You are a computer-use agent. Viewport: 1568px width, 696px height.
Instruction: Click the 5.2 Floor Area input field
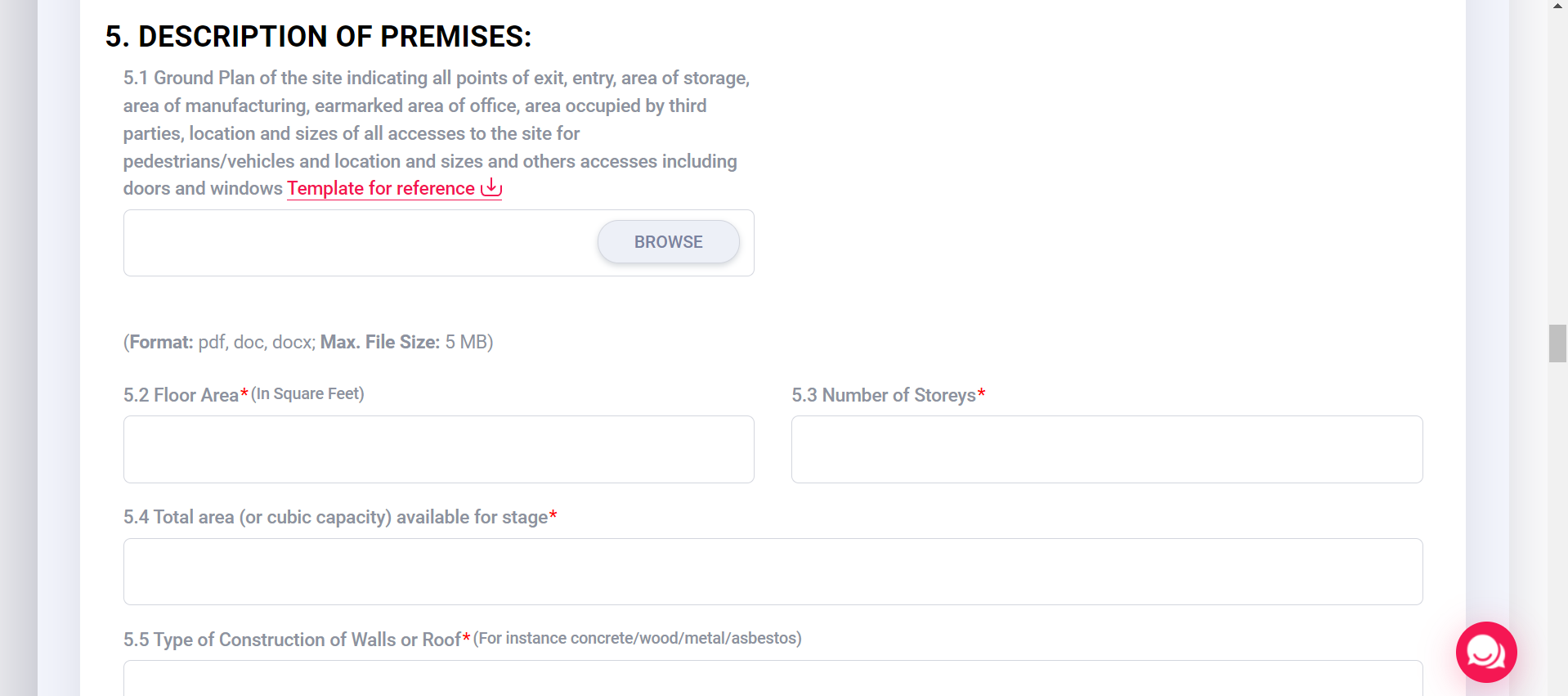[x=438, y=449]
